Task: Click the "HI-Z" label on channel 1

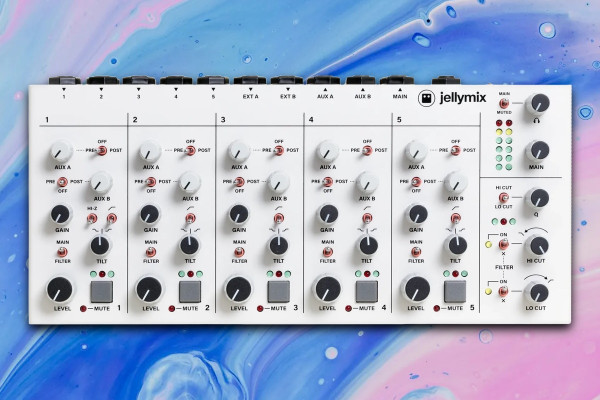Action: point(92,208)
